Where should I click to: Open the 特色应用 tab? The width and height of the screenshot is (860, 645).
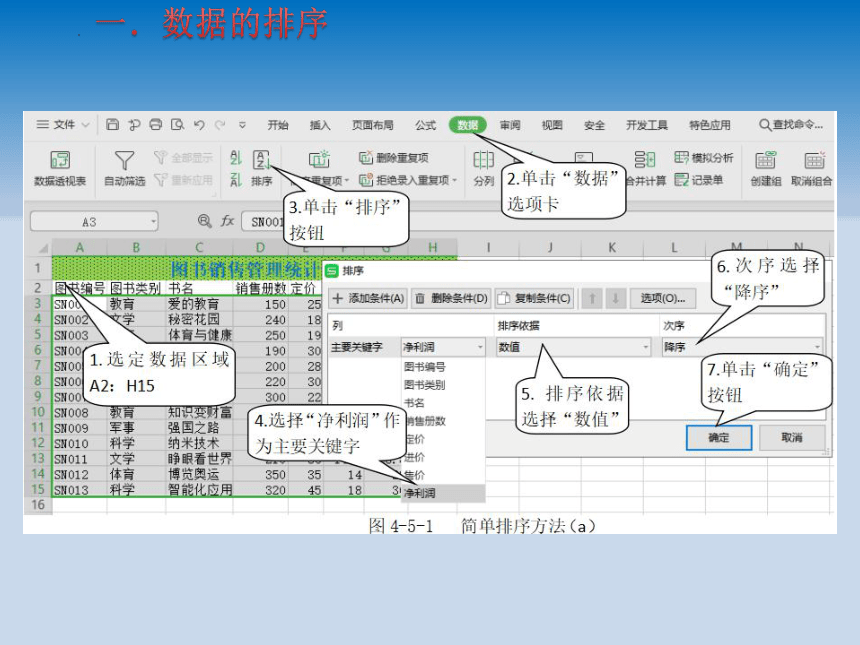click(710, 125)
